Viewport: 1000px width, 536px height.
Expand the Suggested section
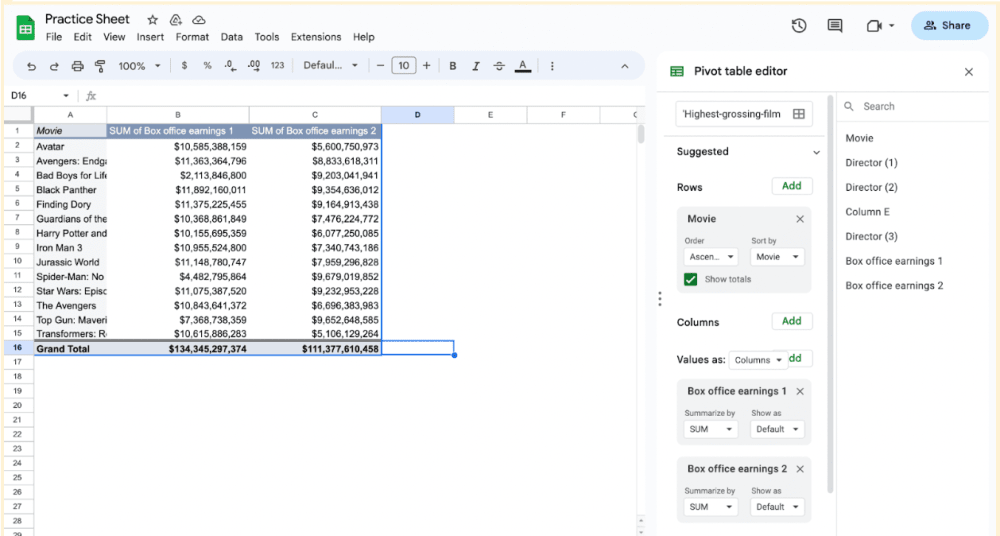pyautogui.click(x=816, y=152)
